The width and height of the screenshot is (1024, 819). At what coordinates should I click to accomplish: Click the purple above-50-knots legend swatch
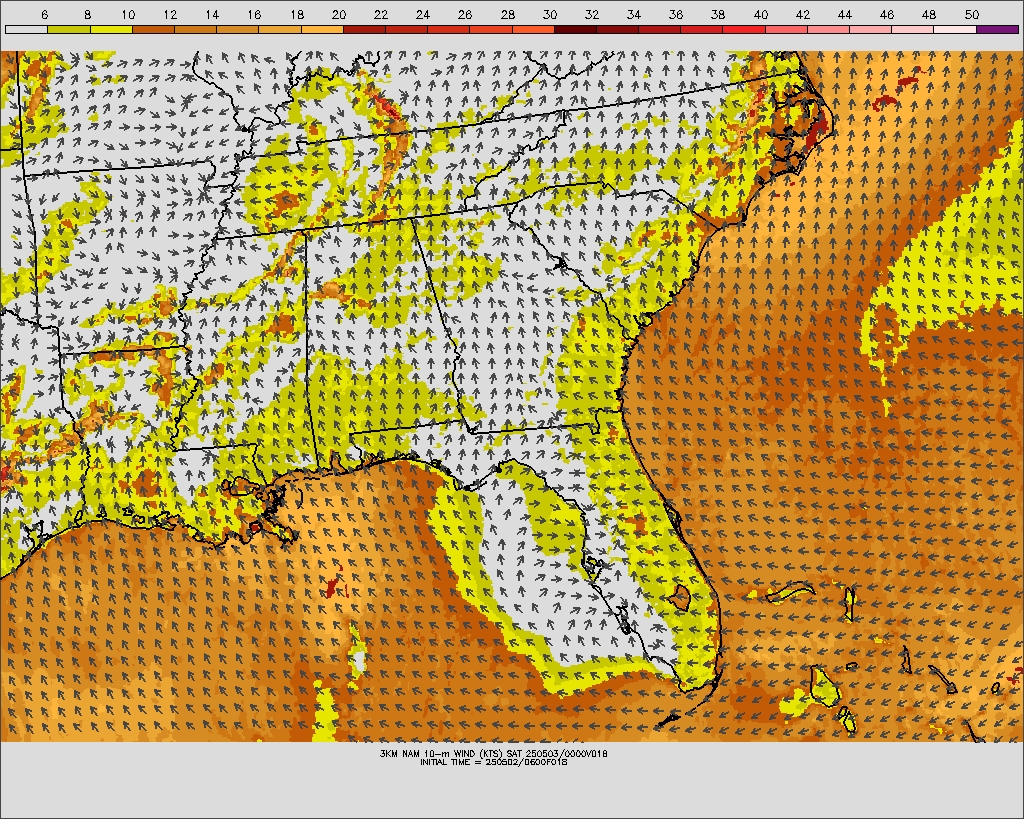click(x=997, y=29)
